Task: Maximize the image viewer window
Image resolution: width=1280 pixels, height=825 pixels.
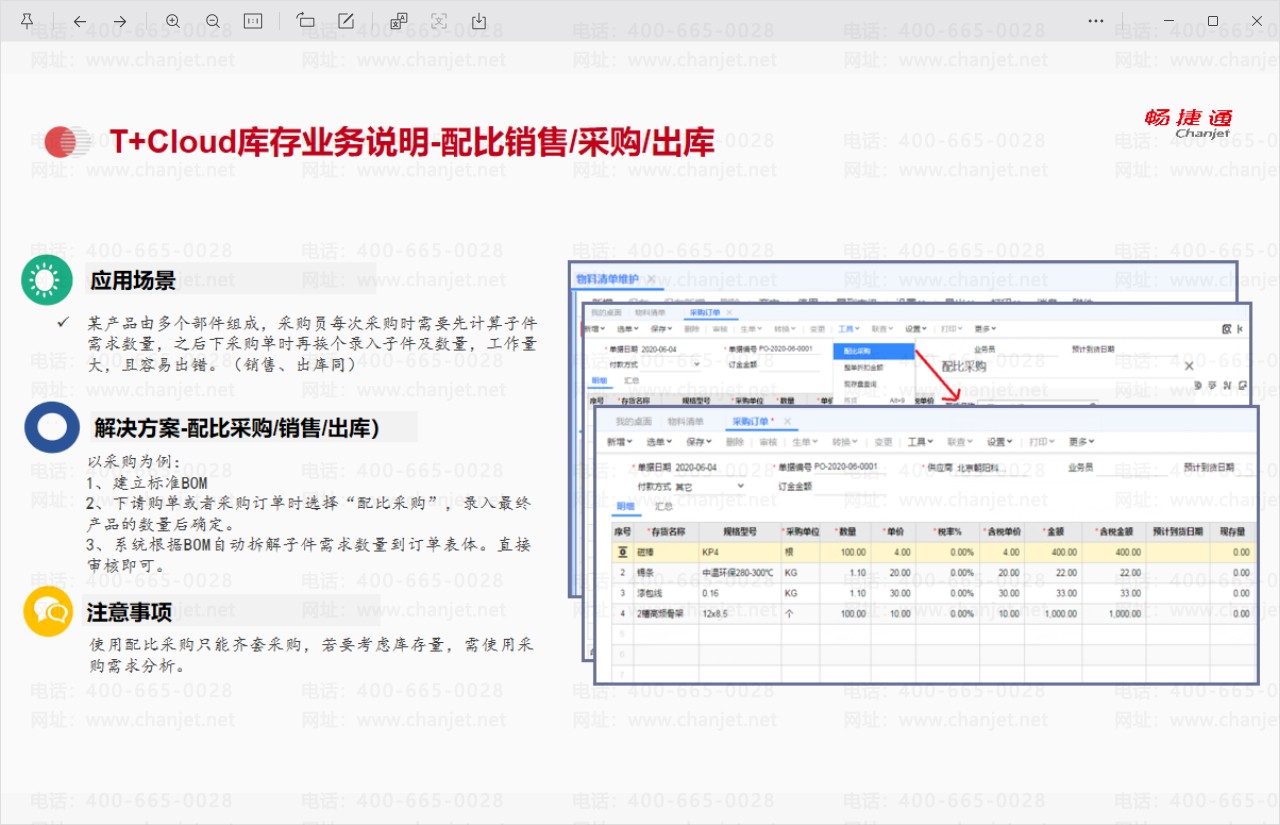Action: pos(1213,21)
